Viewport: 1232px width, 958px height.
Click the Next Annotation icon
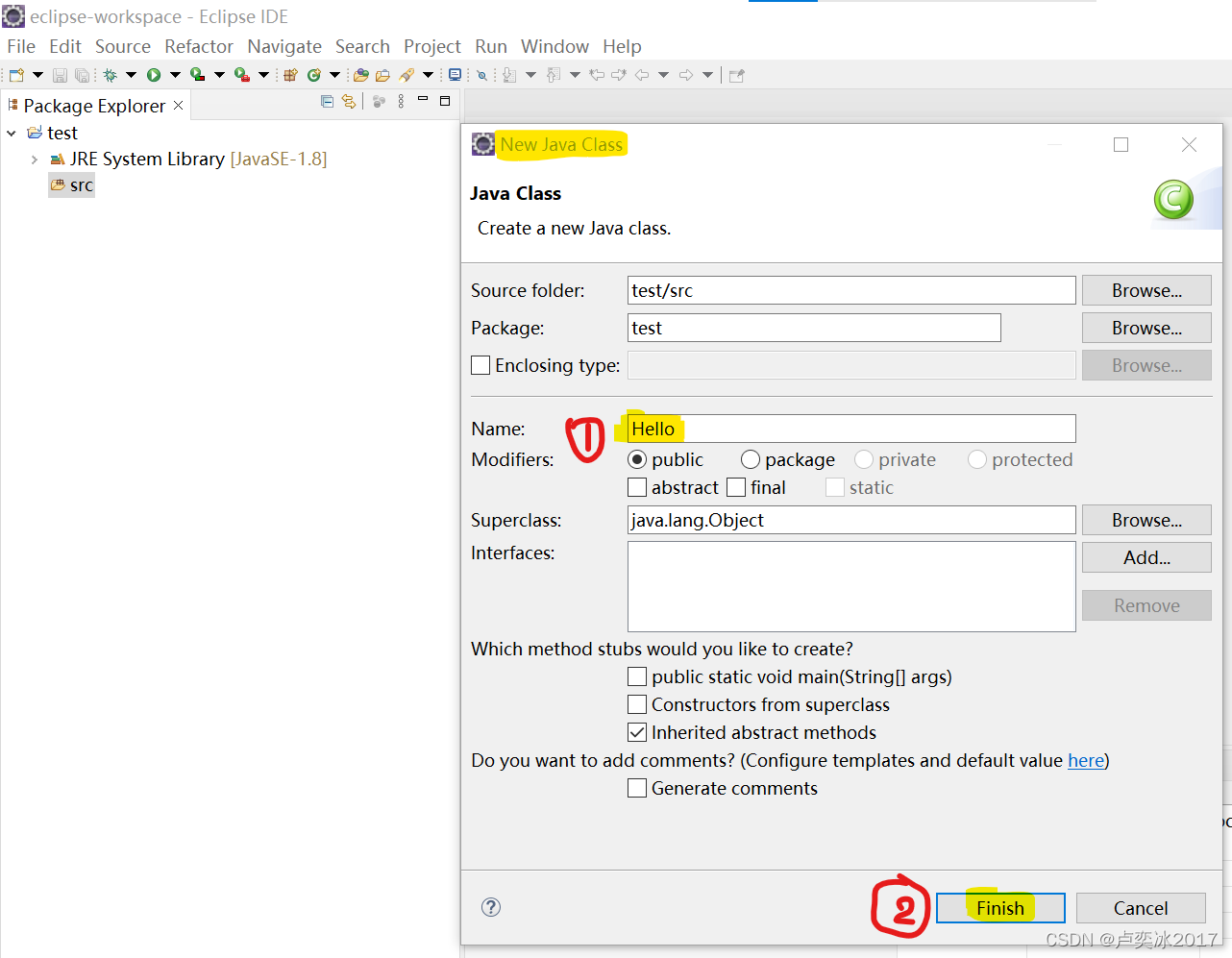509,75
